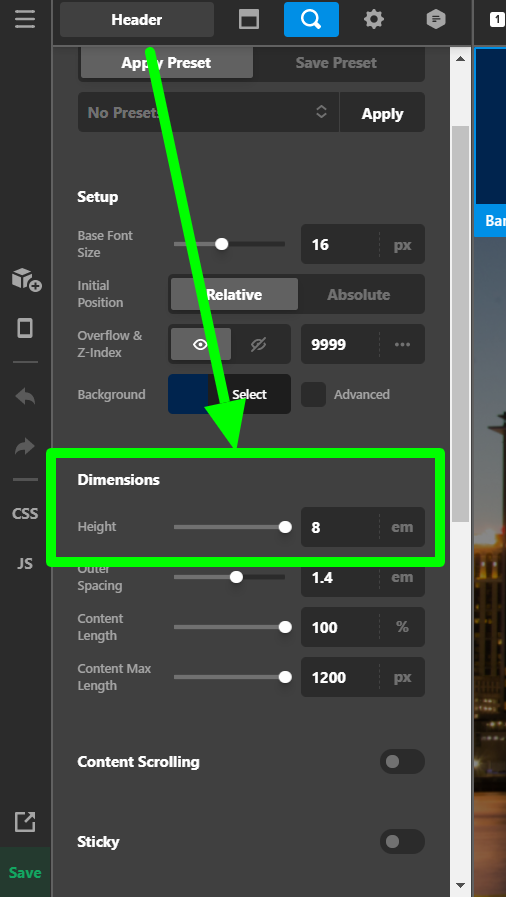Enable the Content Scrolling toggle

pyautogui.click(x=402, y=761)
